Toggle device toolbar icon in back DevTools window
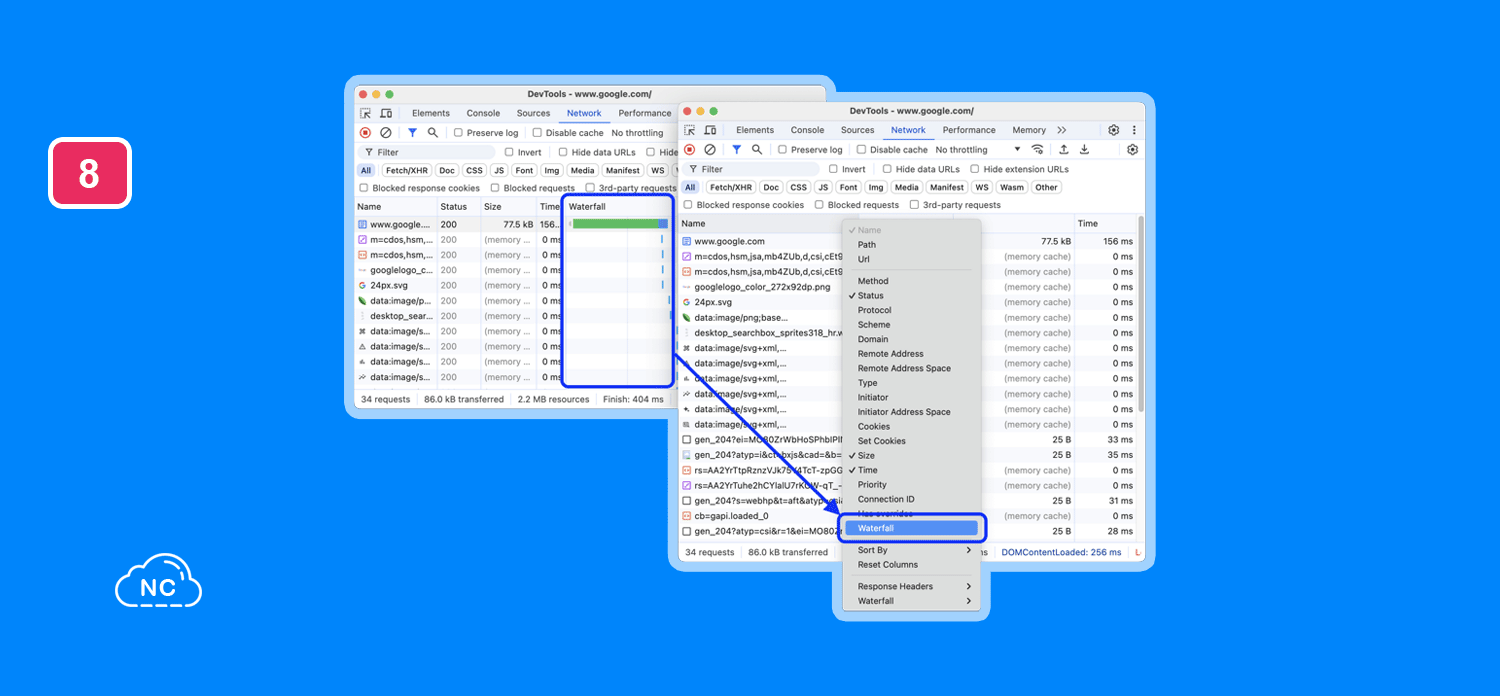 click(386, 113)
